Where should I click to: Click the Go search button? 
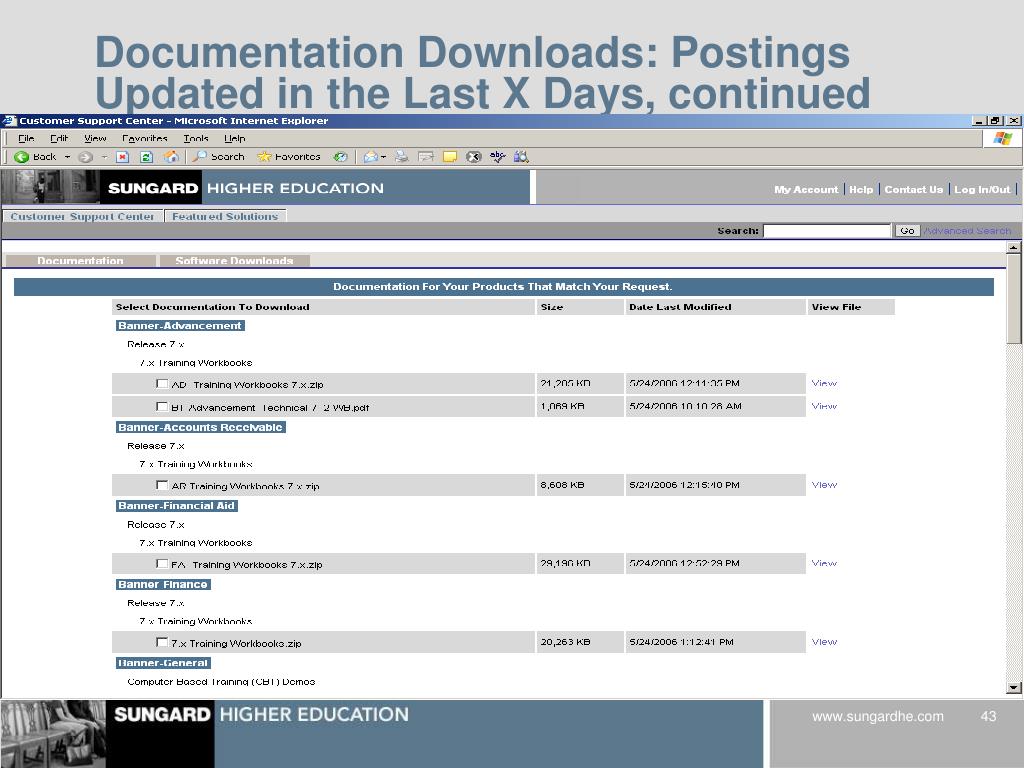pyautogui.click(x=907, y=231)
